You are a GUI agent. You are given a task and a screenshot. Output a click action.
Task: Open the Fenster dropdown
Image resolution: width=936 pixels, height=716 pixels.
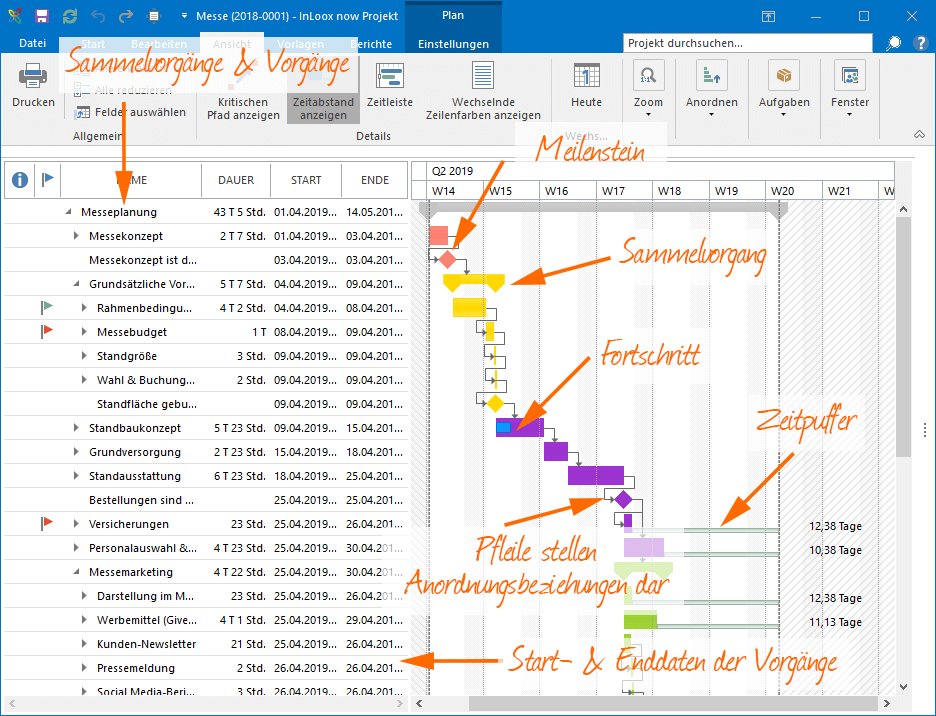(849, 90)
